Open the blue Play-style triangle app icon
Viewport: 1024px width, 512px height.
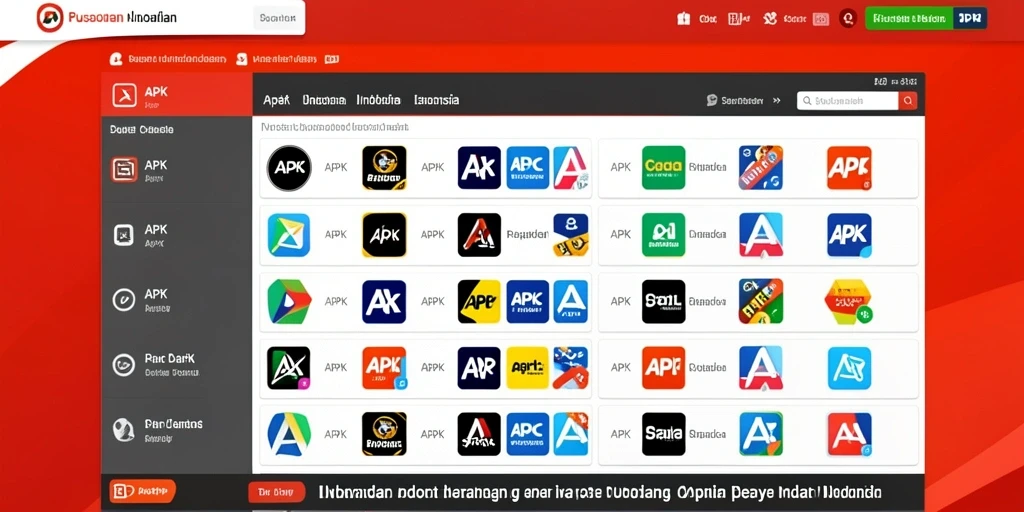point(289,234)
